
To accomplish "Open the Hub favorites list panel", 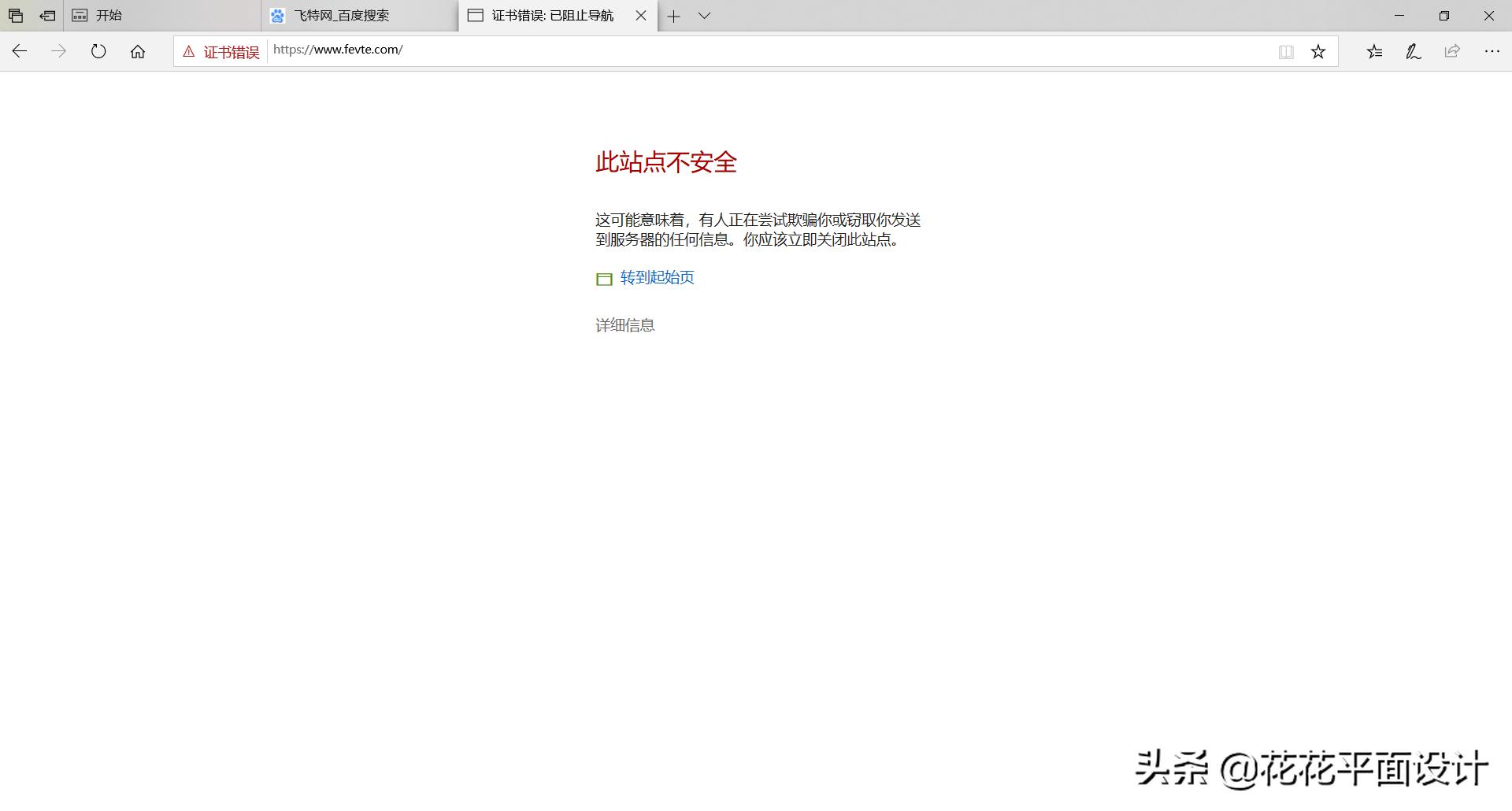I will [x=1375, y=51].
